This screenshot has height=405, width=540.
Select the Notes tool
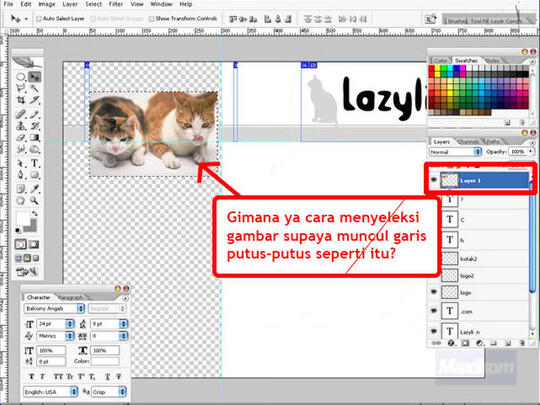pos(21,188)
